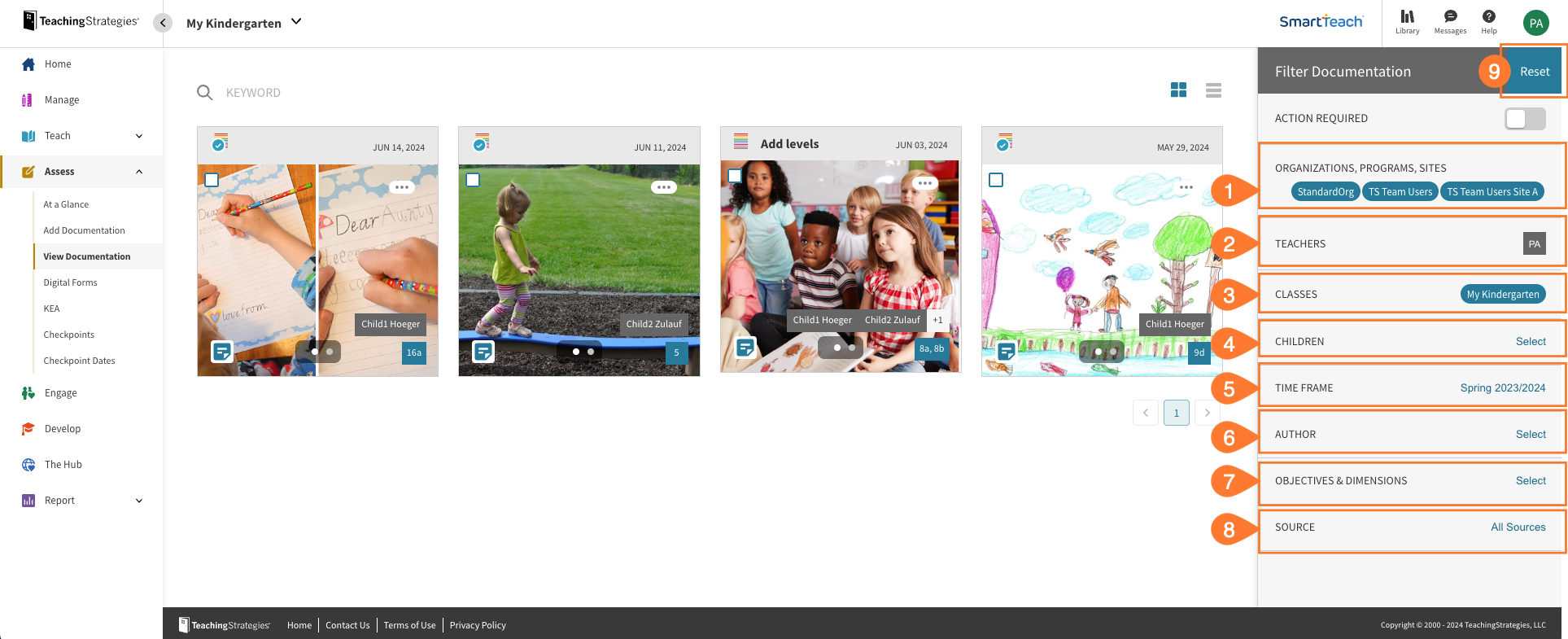Select the May 29, 2024 documentation checkbox

tap(996, 180)
